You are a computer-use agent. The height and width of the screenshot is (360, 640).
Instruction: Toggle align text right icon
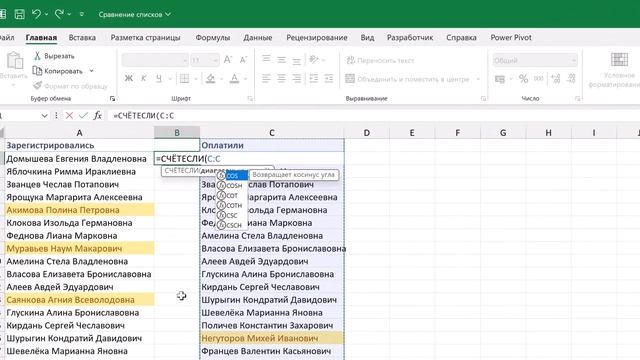[296, 78]
